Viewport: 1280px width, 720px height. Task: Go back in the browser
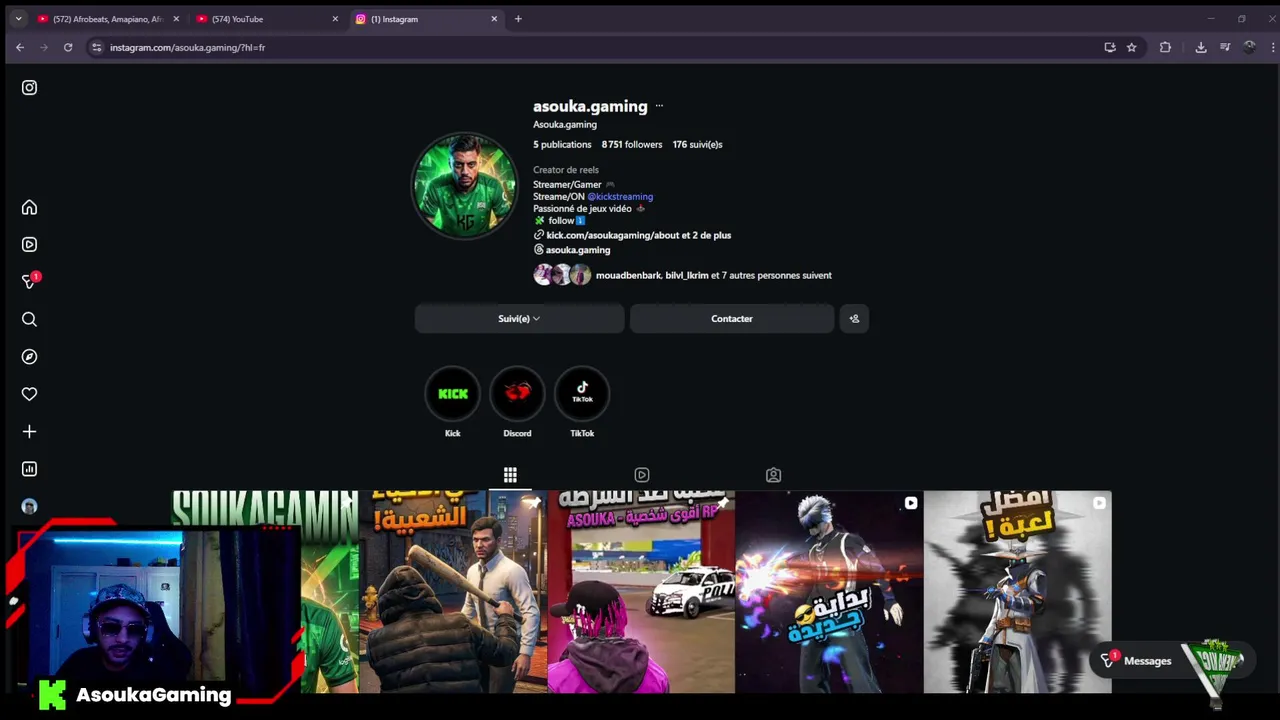pos(19,47)
